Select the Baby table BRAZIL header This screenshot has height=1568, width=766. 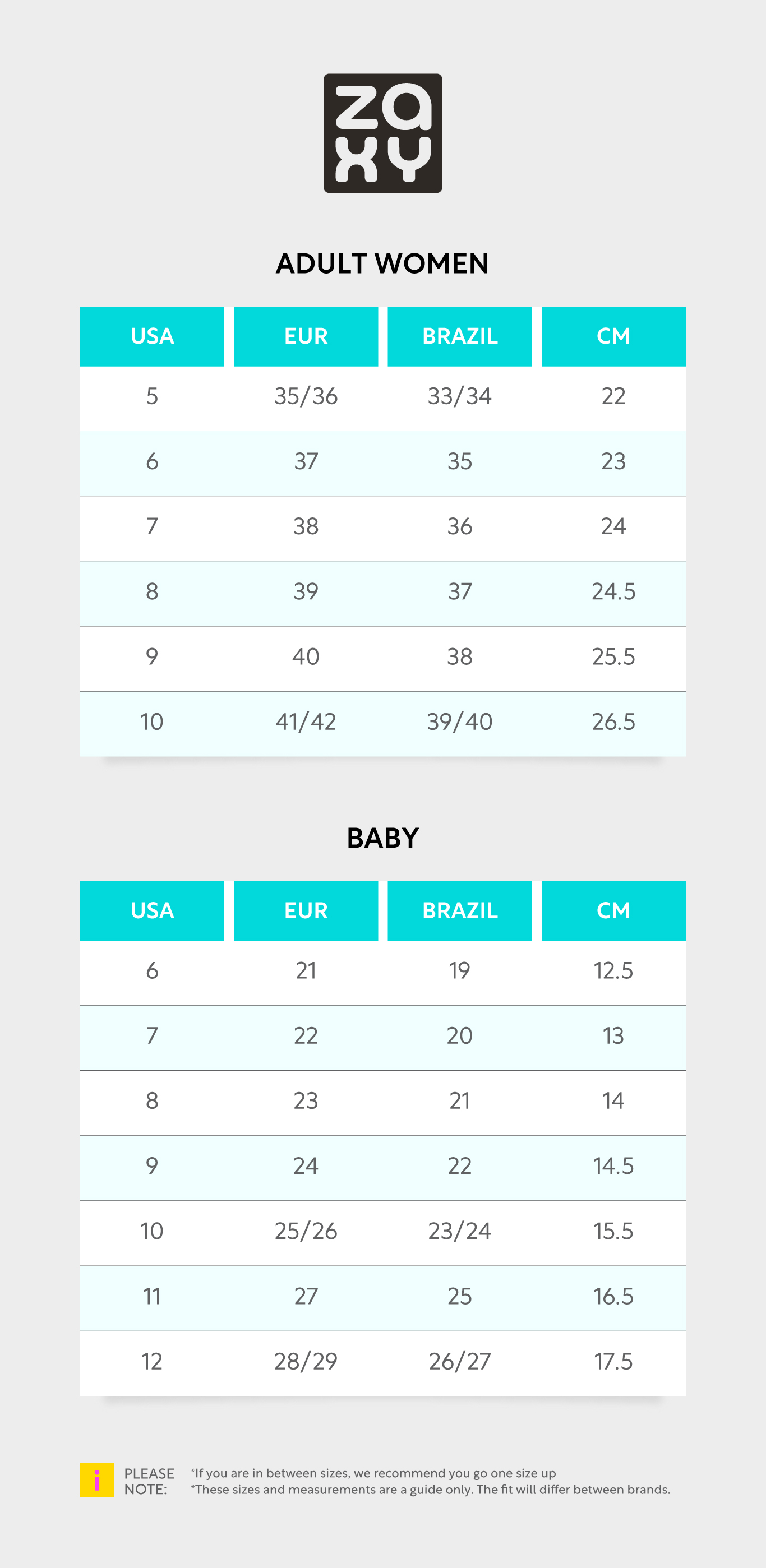[x=460, y=910]
